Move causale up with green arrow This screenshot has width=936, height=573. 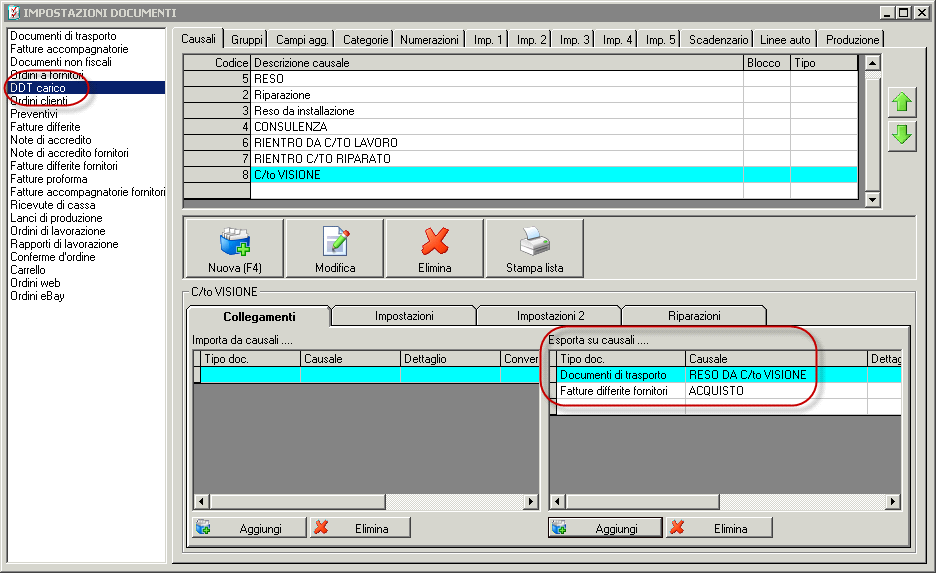tap(902, 102)
